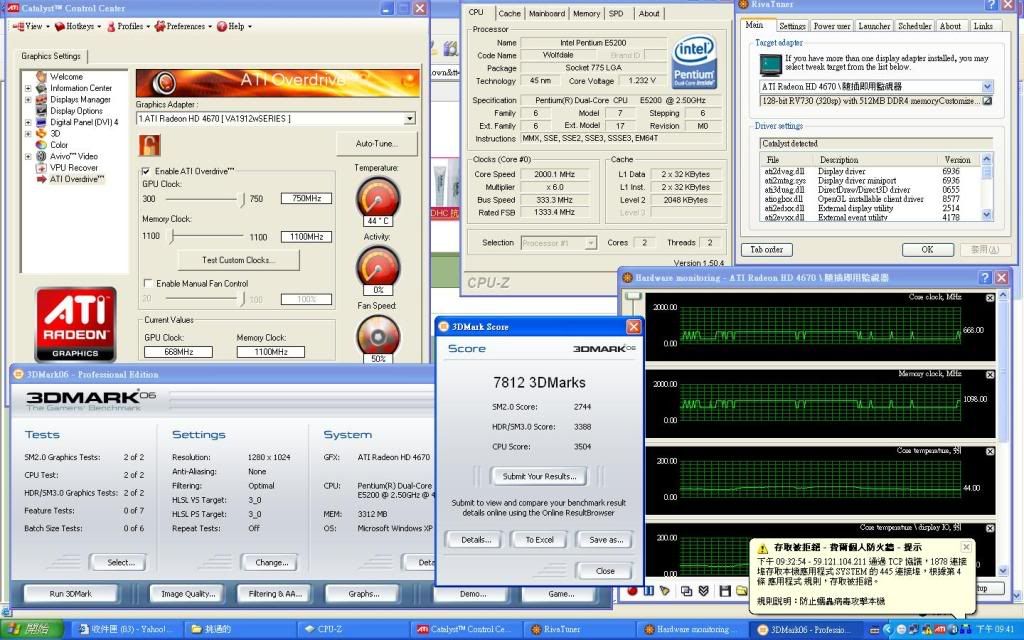Image resolution: width=1024 pixels, height=640 pixels.
Task: Clear monitoring history with the brush icon
Action: pos(665,591)
